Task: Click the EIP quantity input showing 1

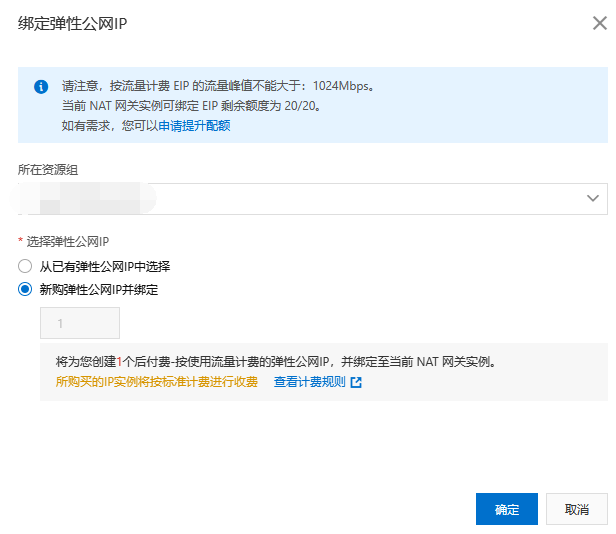Action: 80,323
